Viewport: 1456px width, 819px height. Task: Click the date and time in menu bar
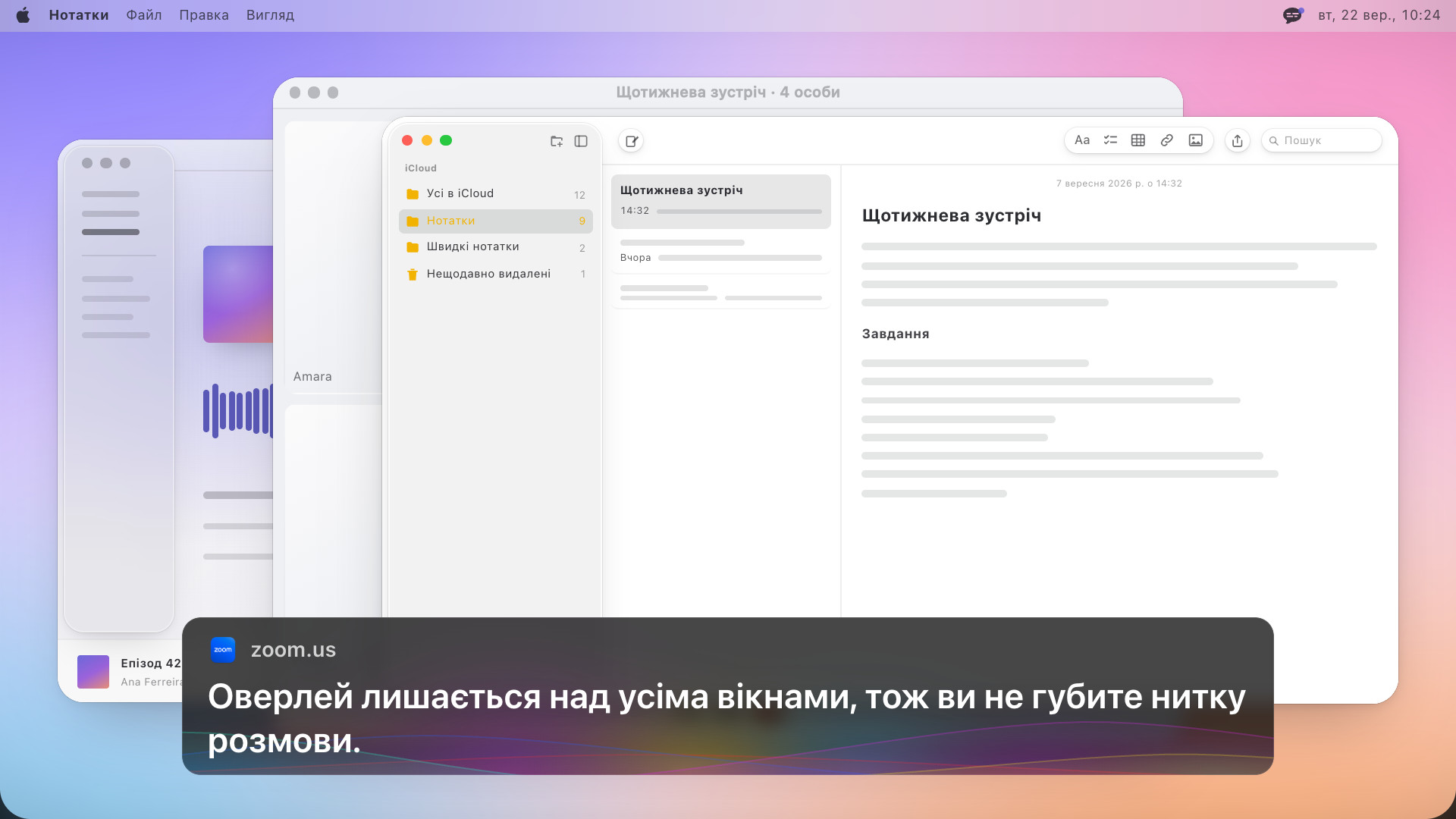pos(1379,15)
